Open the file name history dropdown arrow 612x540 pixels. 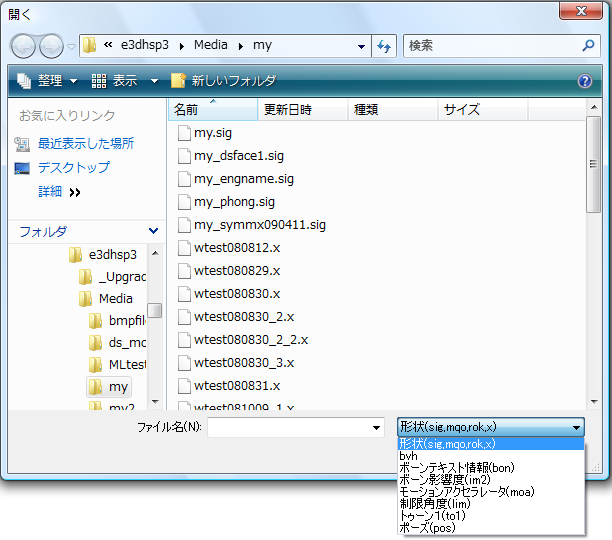377,428
